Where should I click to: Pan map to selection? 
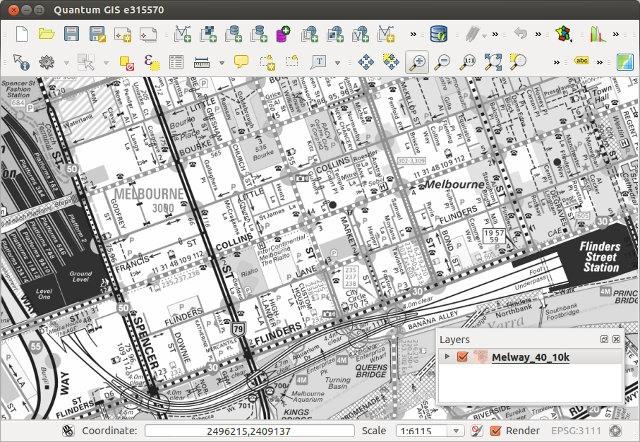pyautogui.click(x=391, y=62)
